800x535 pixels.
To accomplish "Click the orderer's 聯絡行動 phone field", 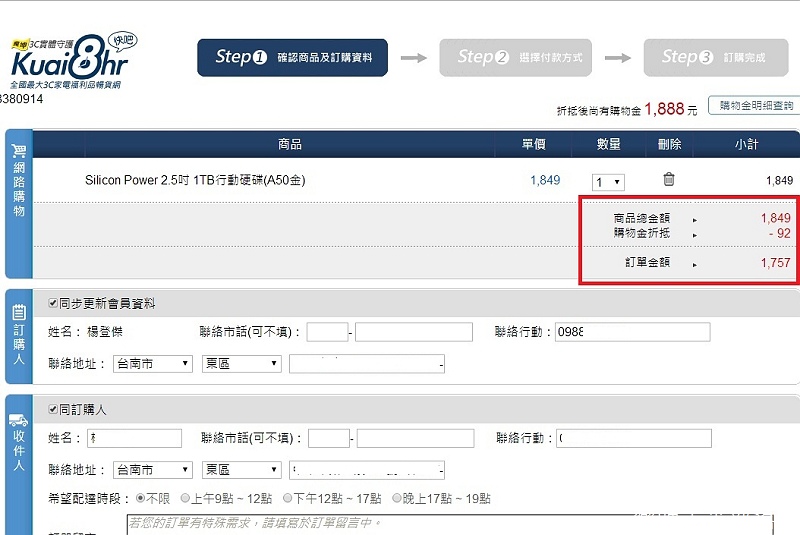I will pos(632,332).
